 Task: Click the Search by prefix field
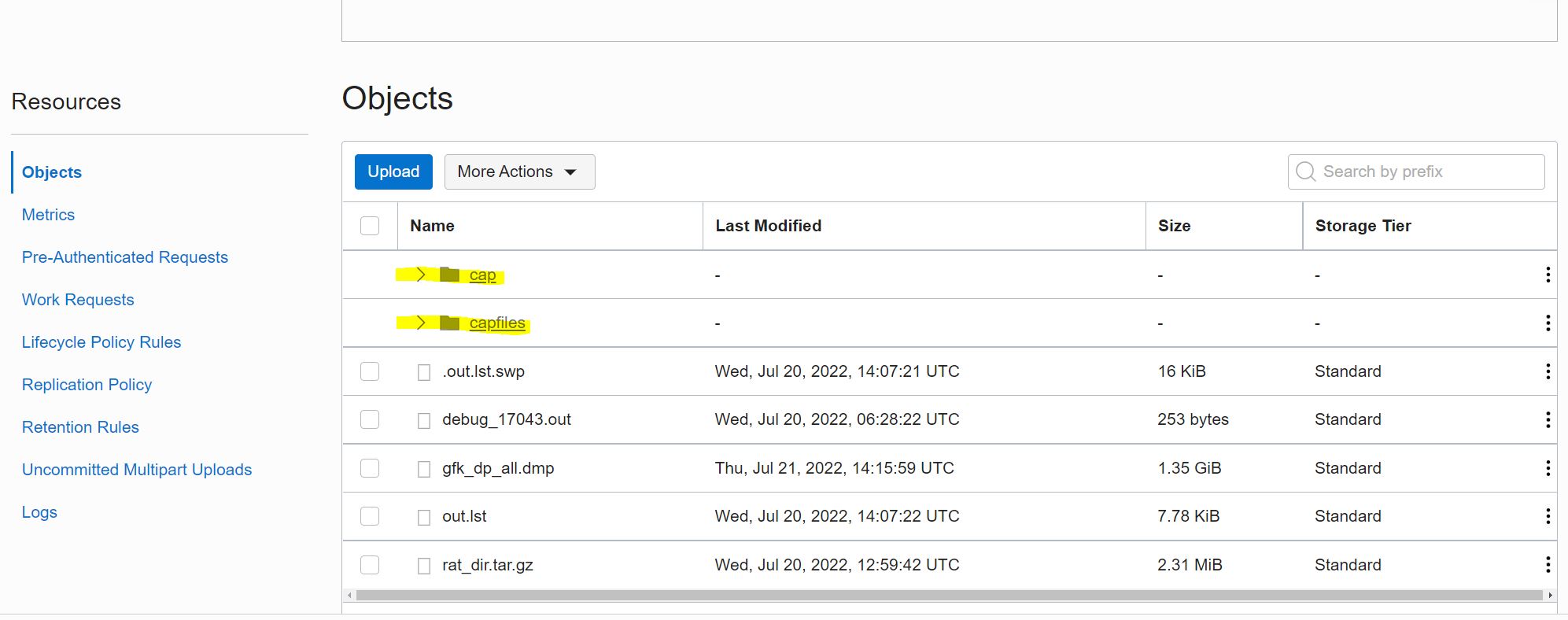(x=1416, y=172)
